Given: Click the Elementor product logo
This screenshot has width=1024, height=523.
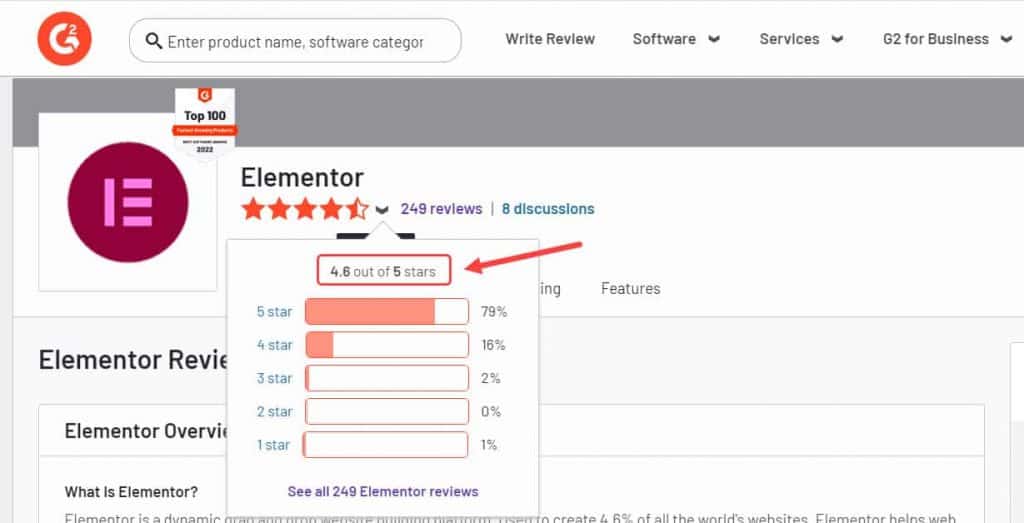Looking at the screenshot, I should [x=127, y=202].
